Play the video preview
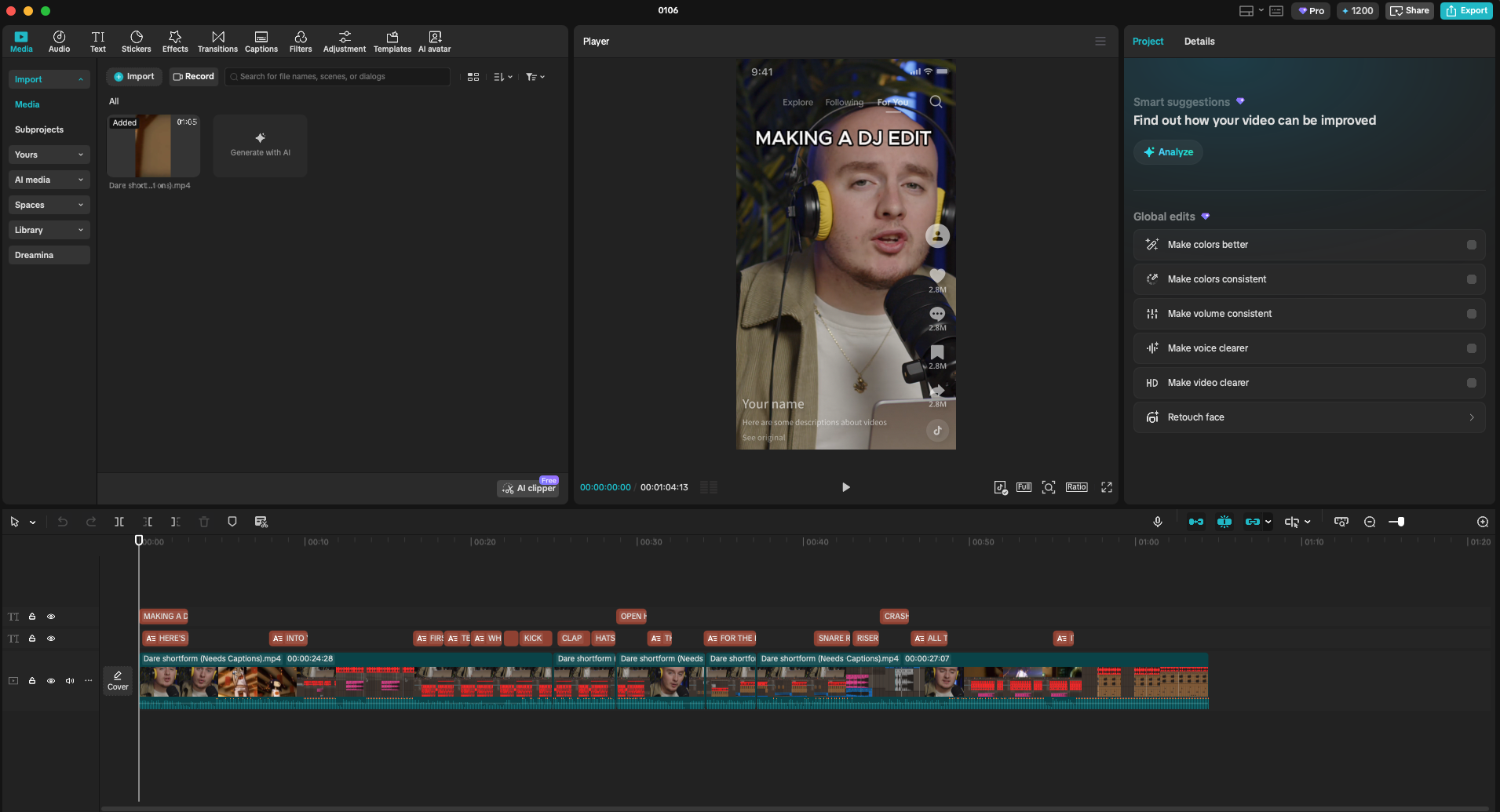Viewport: 1500px width, 812px height. 845,487
